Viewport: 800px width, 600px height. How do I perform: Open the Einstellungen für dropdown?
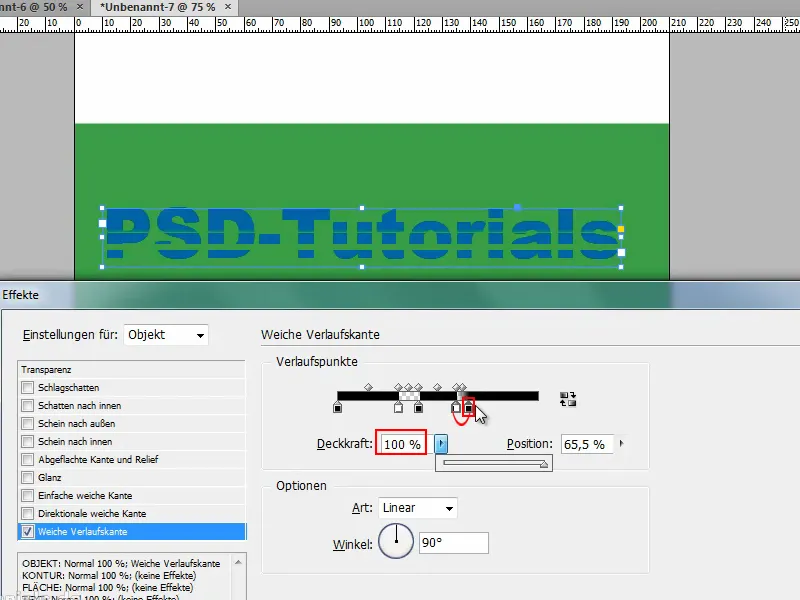click(166, 335)
